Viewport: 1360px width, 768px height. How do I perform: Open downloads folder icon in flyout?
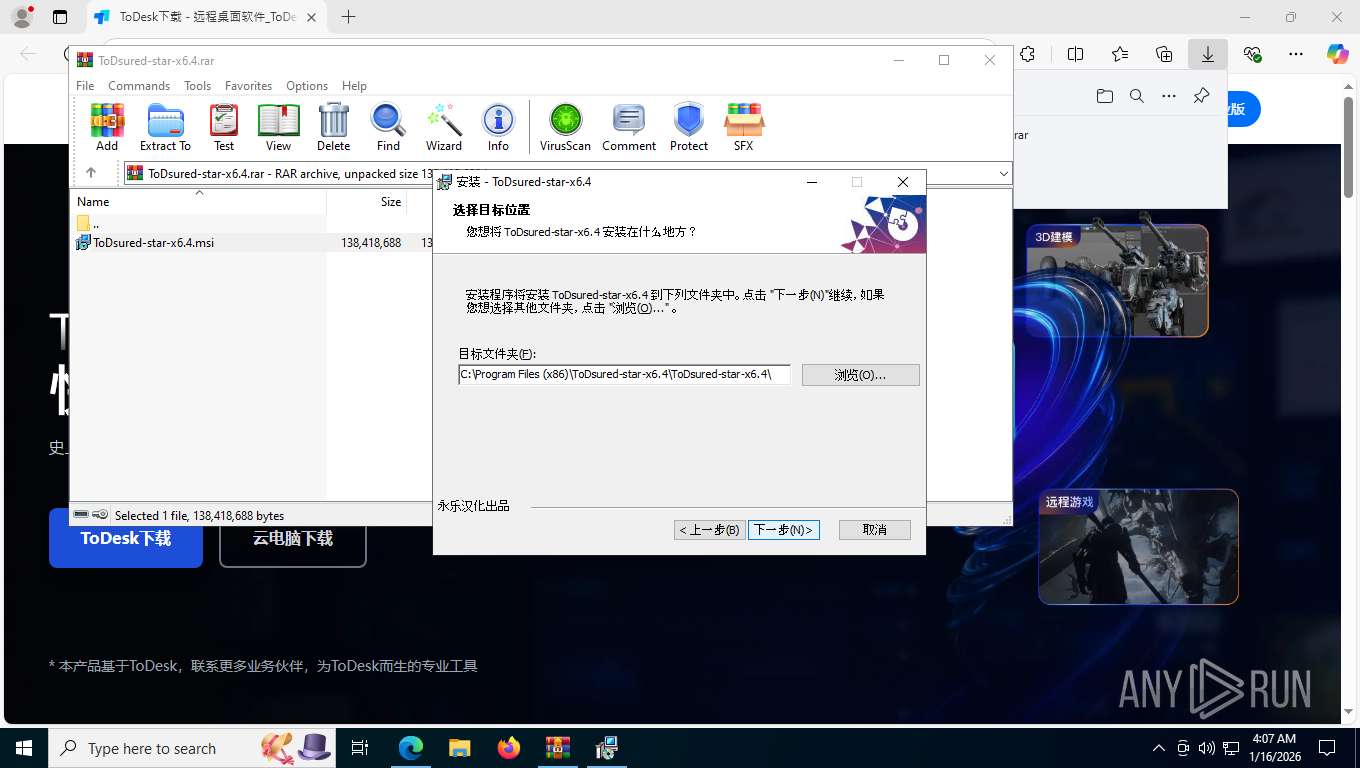[1104, 96]
